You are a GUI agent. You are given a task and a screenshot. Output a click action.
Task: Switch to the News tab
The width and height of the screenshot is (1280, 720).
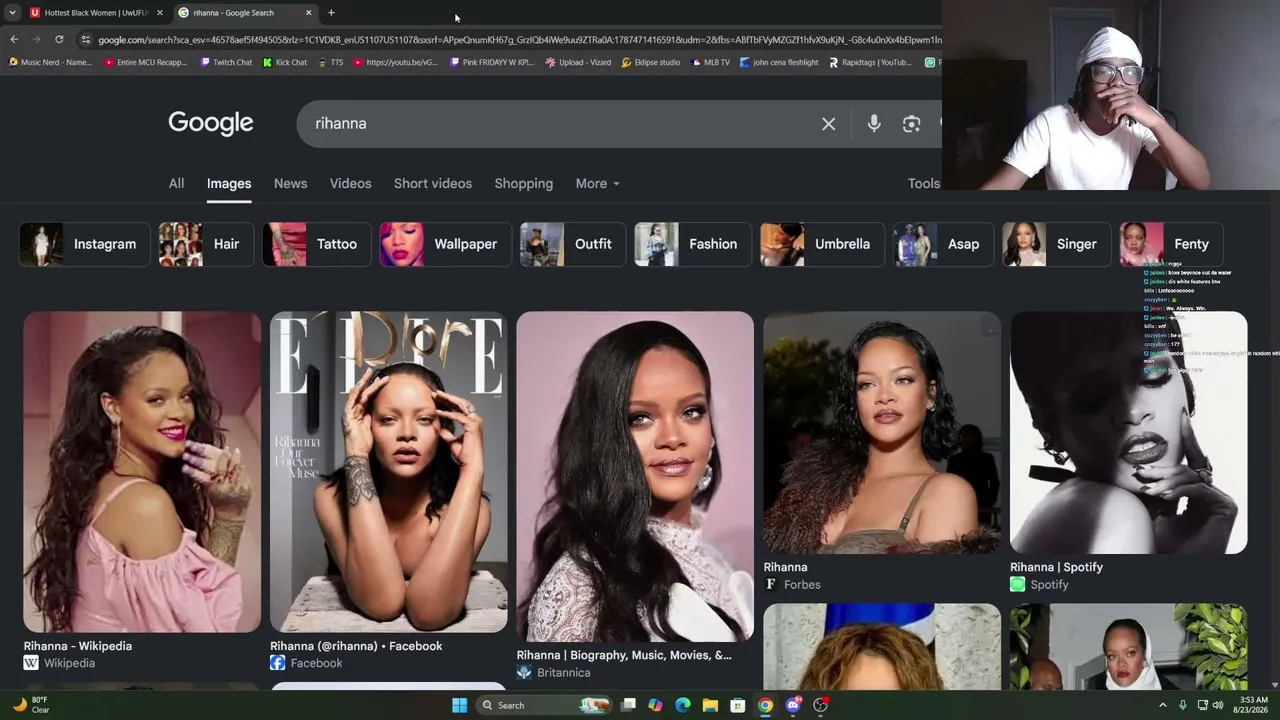coord(290,184)
